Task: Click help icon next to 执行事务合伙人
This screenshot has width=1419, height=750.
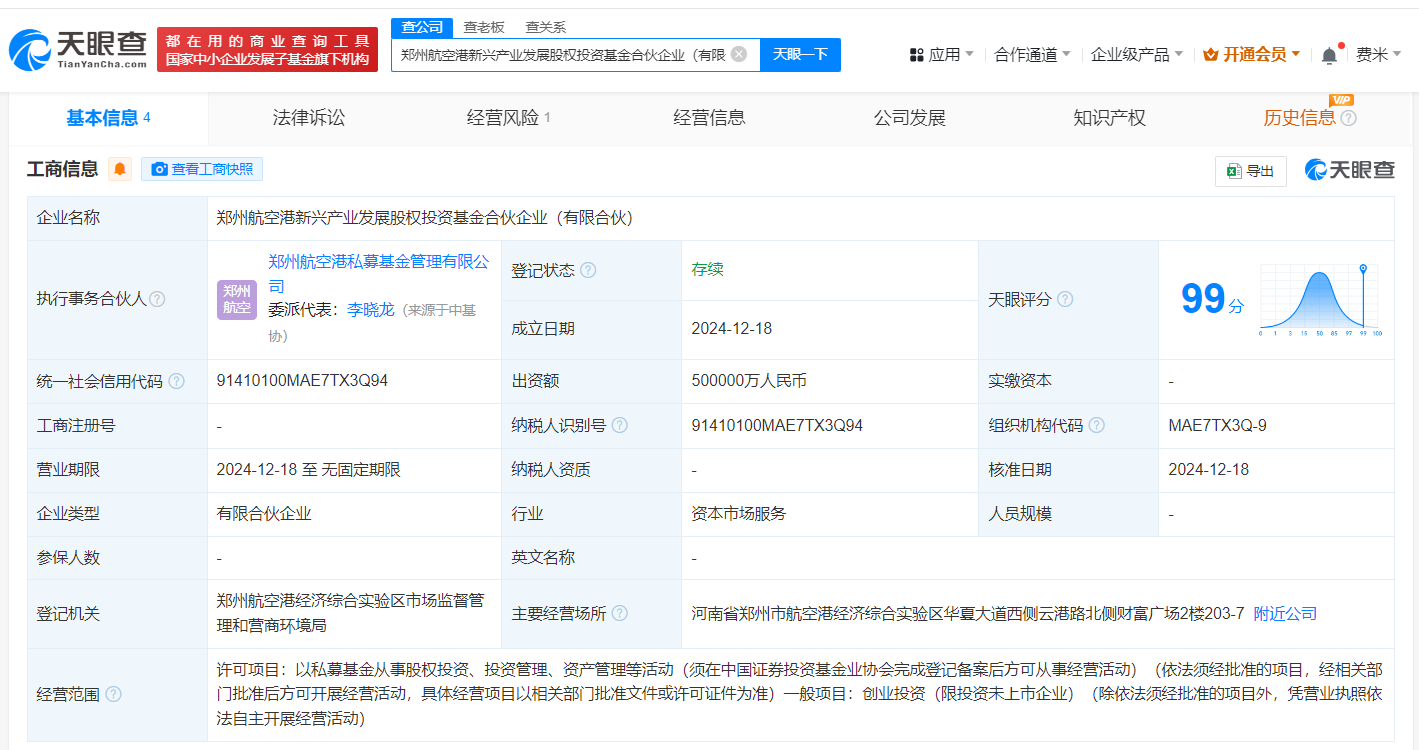Action: click(x=157, y=299)
